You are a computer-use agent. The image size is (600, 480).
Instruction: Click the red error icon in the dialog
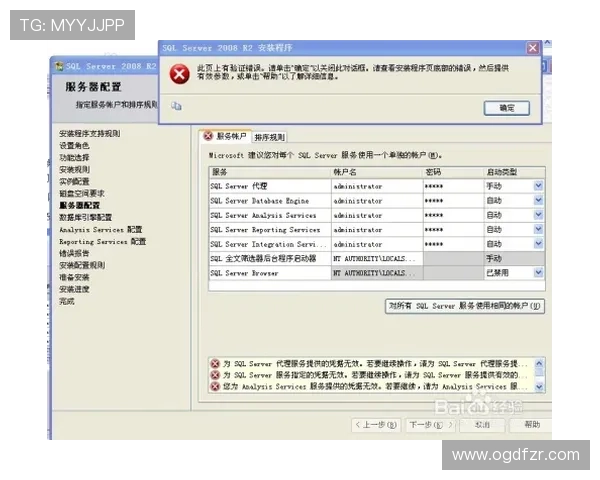[x=179, y=74]
